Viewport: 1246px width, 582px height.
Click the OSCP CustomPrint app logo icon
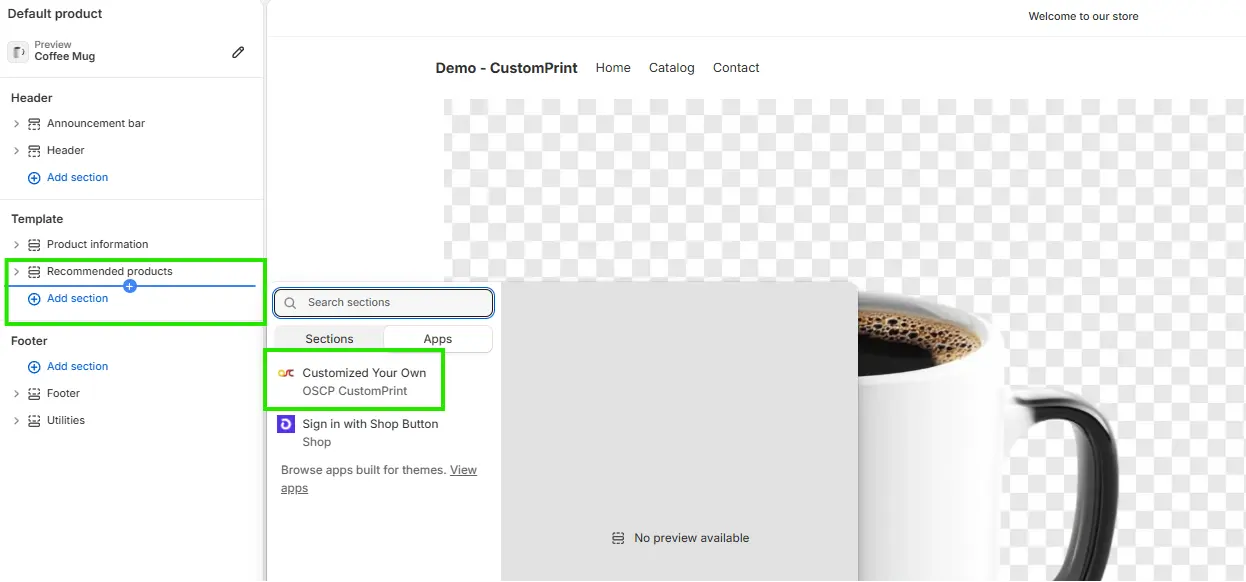click(286, 373)
